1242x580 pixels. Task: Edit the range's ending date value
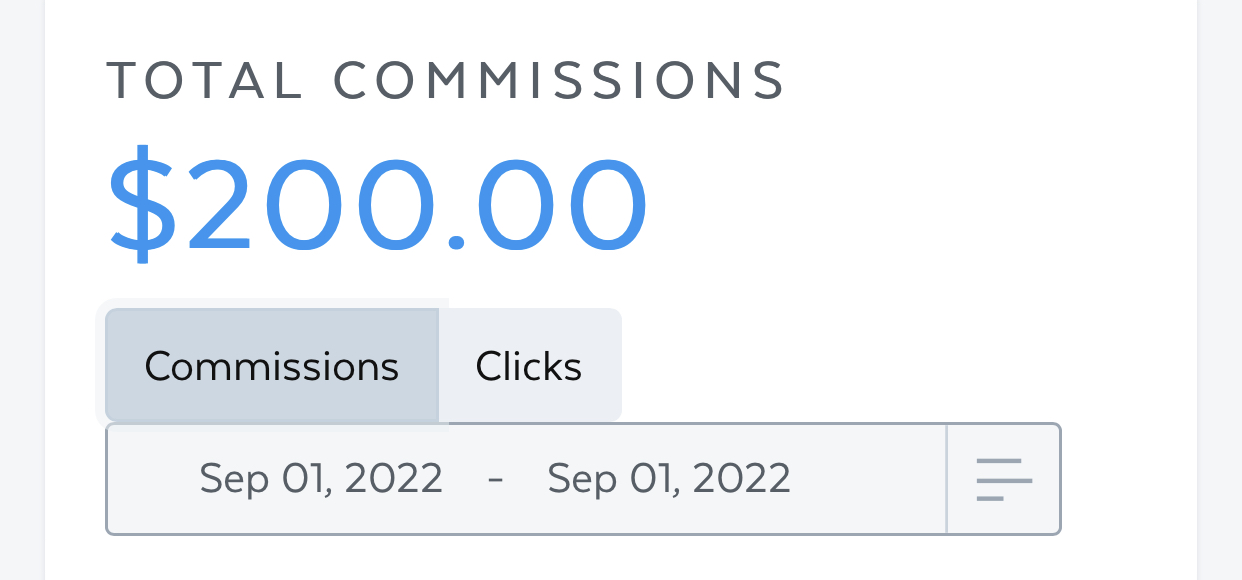(x=669, y=479)
